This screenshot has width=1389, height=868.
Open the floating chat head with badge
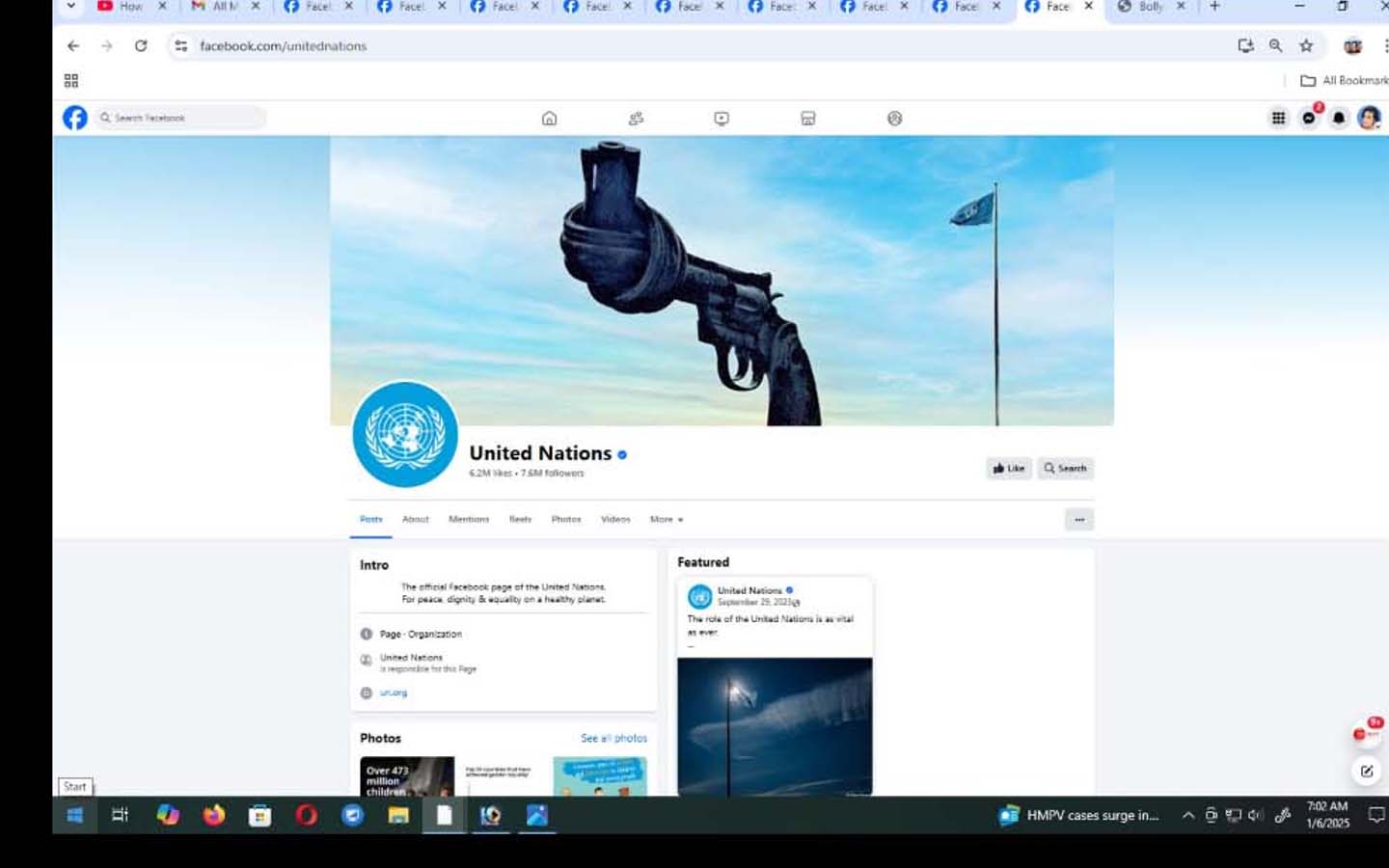(x=1367, y=734)
